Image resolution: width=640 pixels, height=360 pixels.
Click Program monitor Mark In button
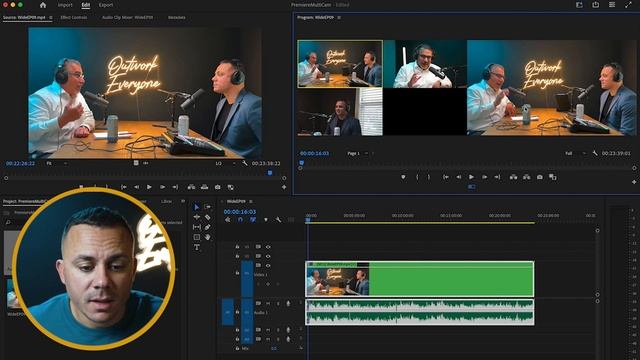(x=417, y=177)
